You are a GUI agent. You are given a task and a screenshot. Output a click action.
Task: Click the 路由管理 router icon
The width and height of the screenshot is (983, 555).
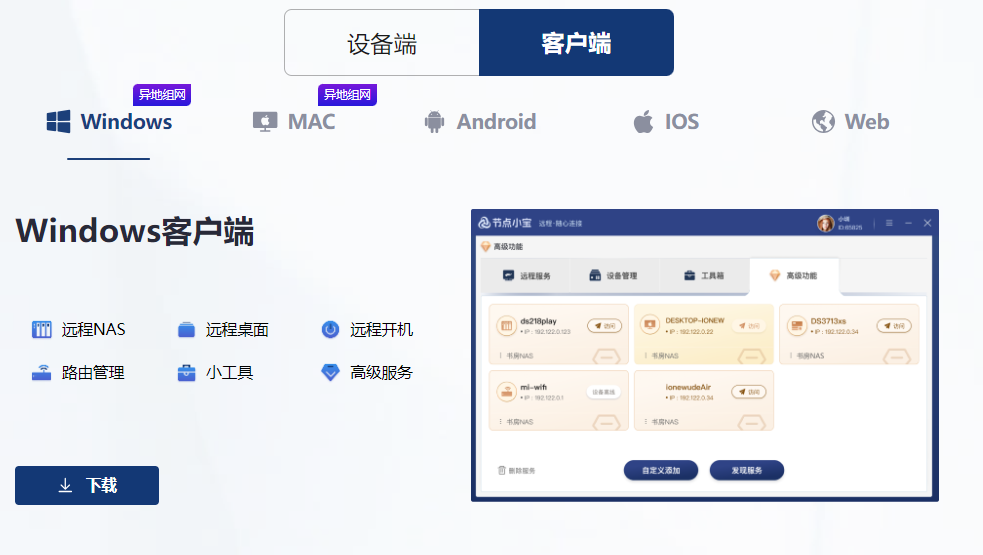pos(41,373)
